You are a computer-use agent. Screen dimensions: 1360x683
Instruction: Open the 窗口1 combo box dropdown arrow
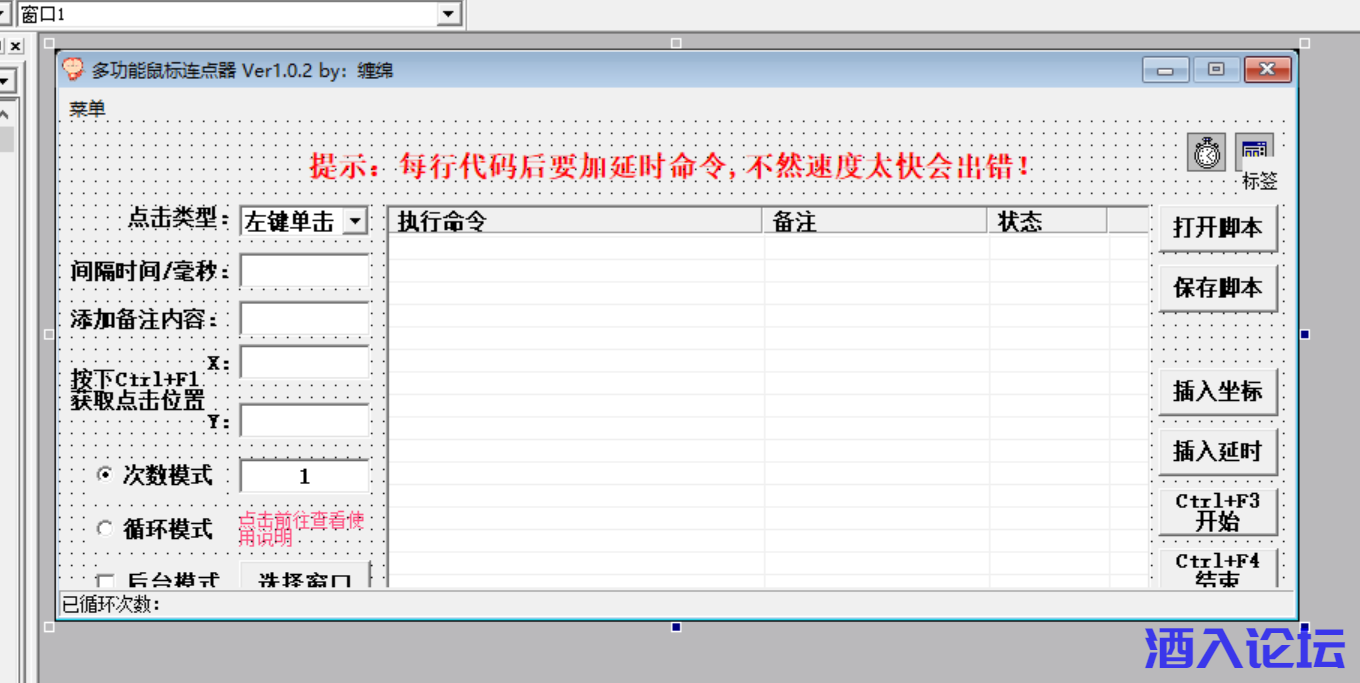(x=448, y=14)
